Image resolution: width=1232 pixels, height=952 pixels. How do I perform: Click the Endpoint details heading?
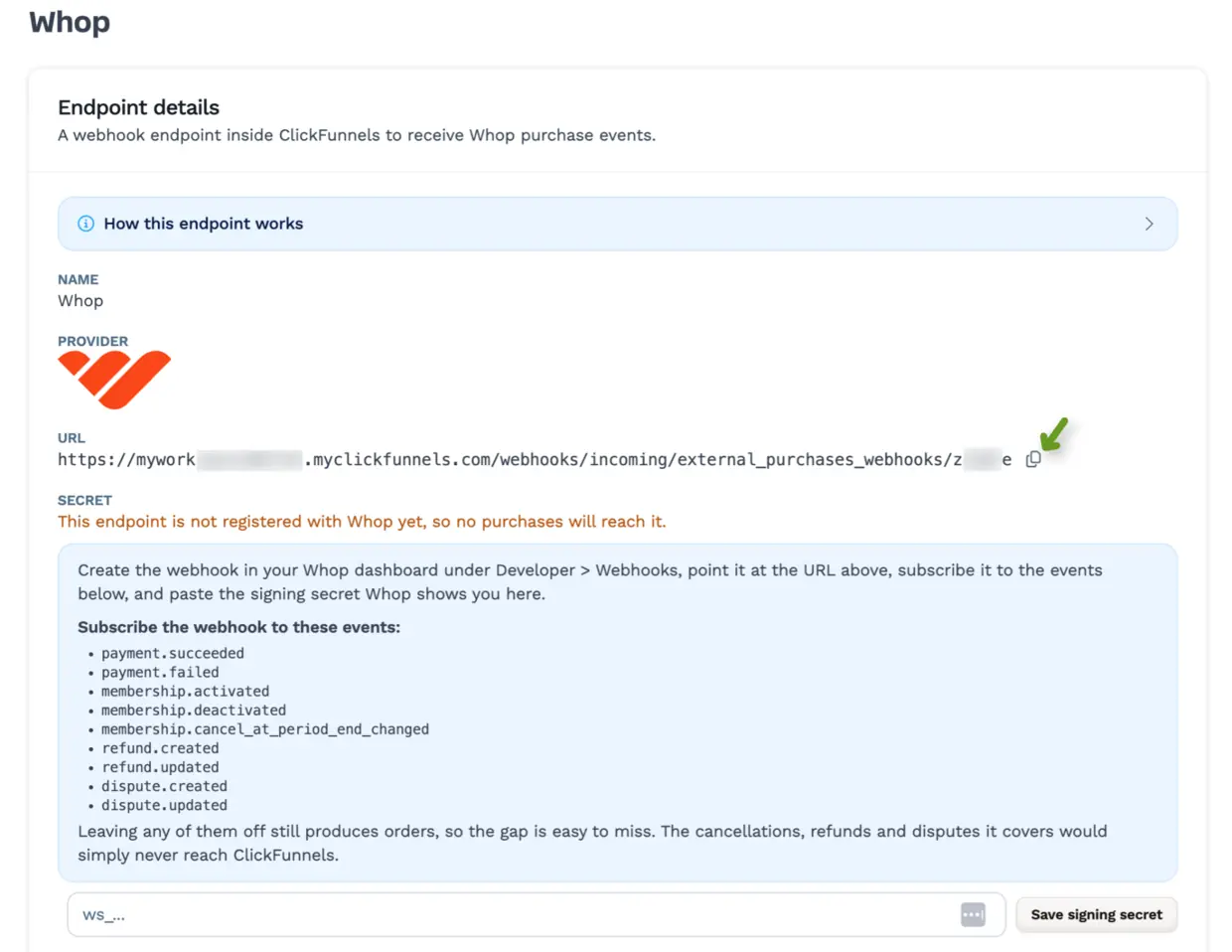point(139,107)
